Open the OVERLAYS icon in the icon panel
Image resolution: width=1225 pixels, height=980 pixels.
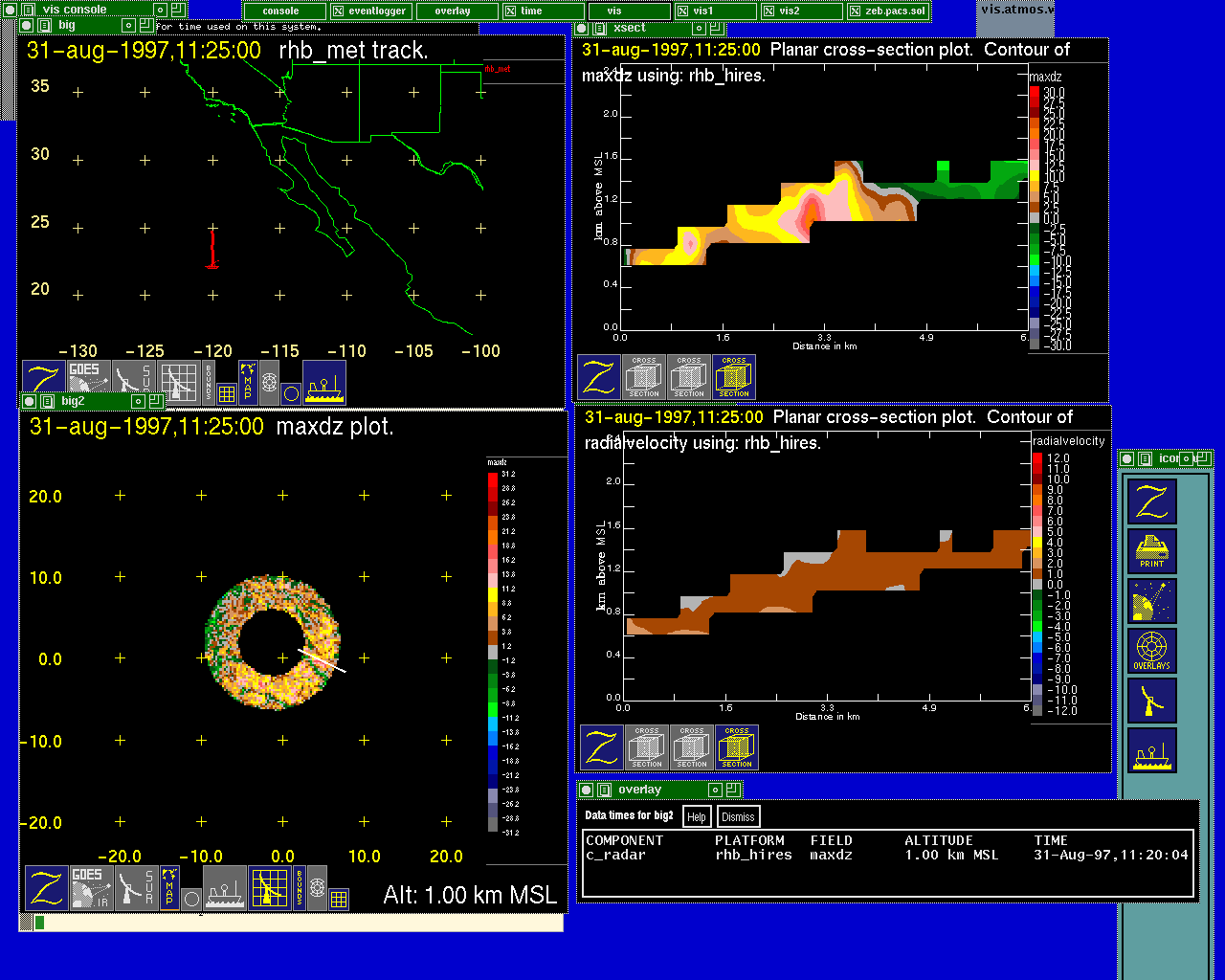1152,651
